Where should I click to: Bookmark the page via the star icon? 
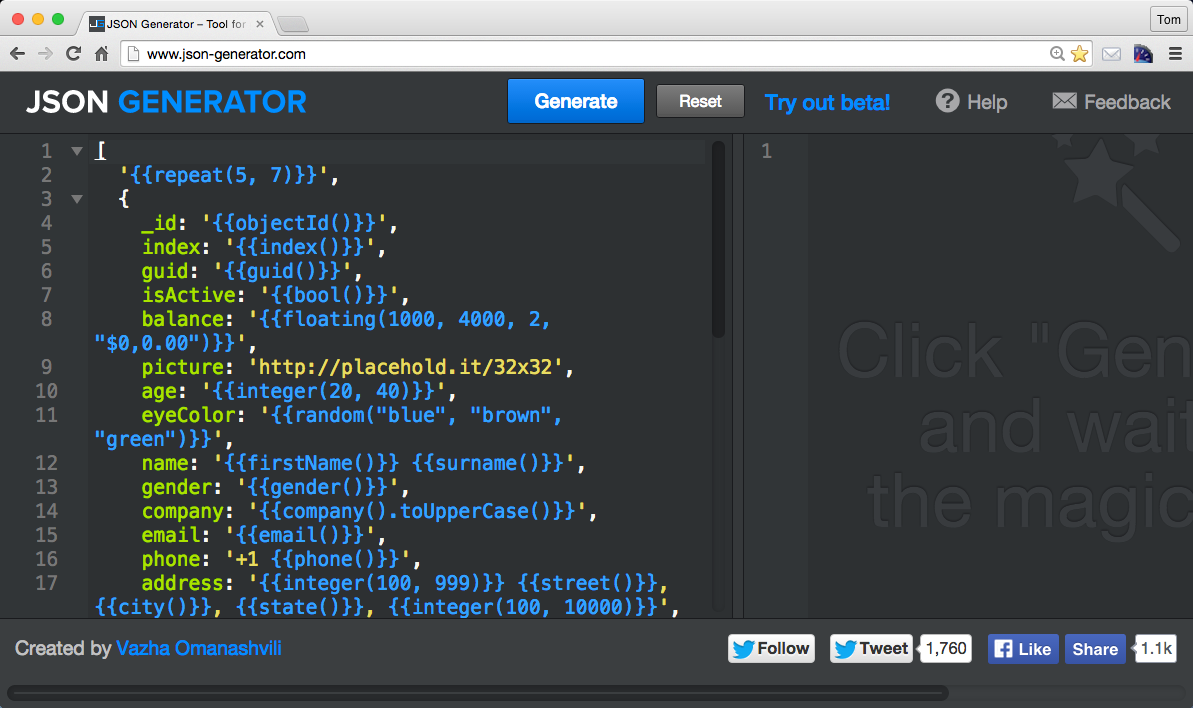click(1080, 54)
